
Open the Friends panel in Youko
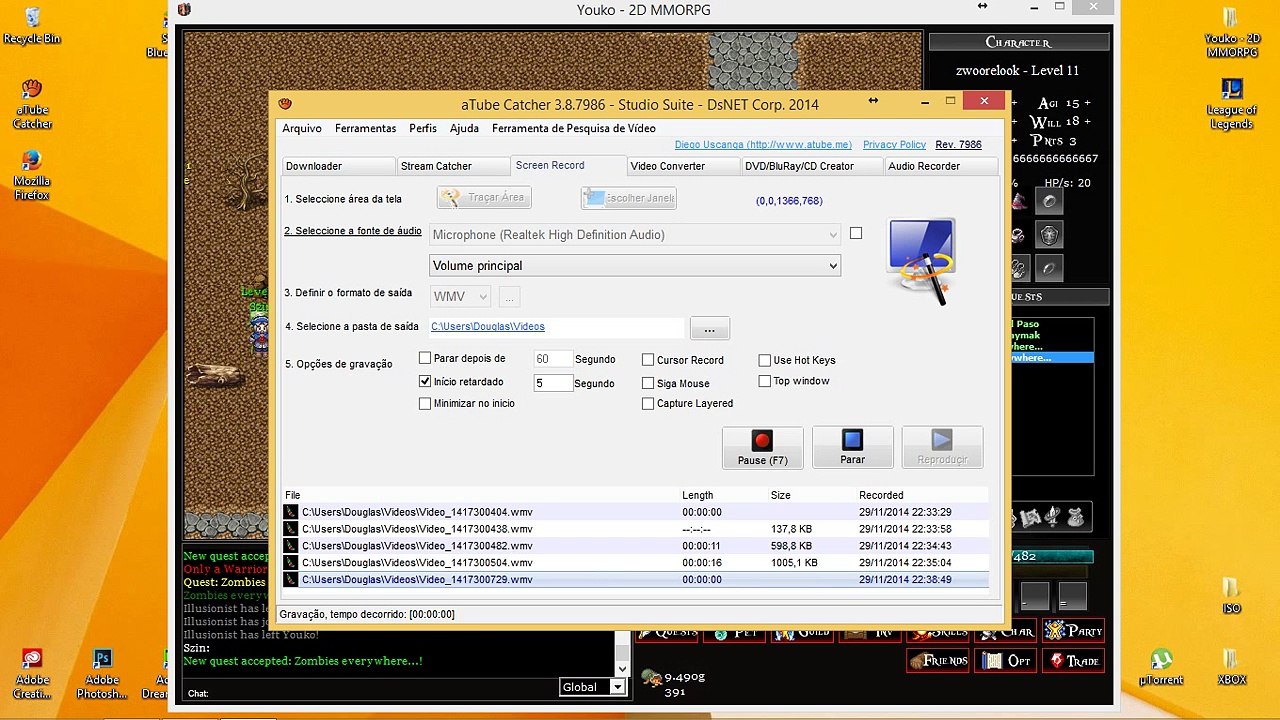[939, 660]
